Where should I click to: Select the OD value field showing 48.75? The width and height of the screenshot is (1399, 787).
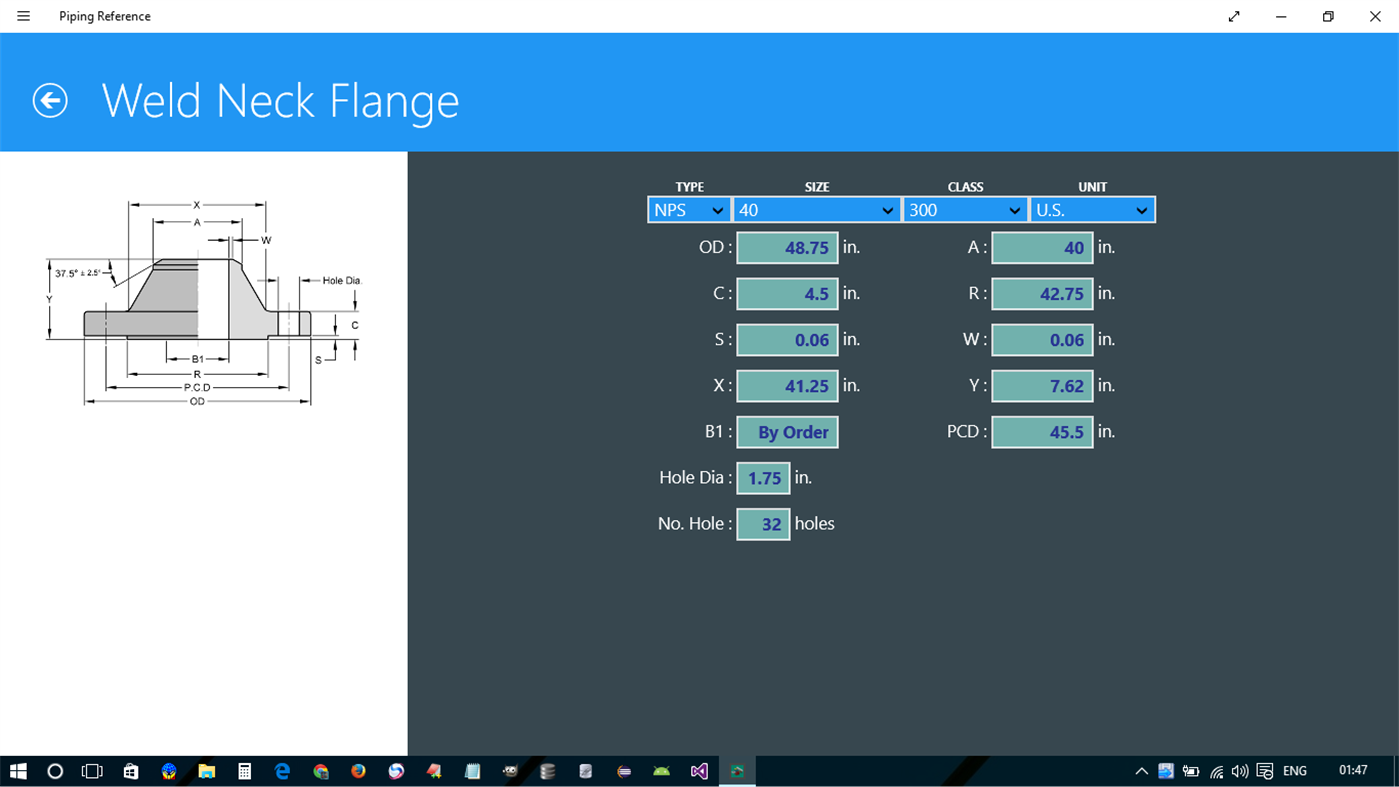(787, 247)
